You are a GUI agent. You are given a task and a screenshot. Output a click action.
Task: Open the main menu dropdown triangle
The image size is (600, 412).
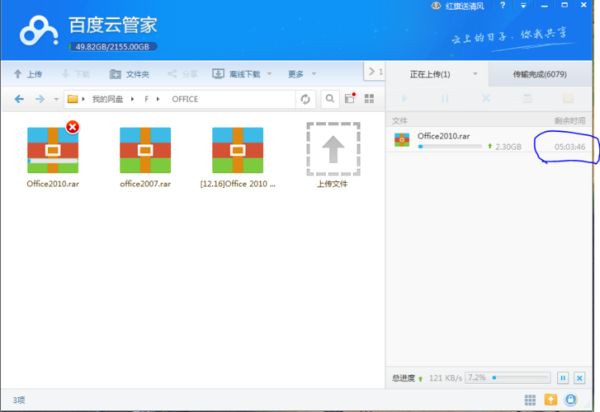pyautogui.click(x=523, y=5)
